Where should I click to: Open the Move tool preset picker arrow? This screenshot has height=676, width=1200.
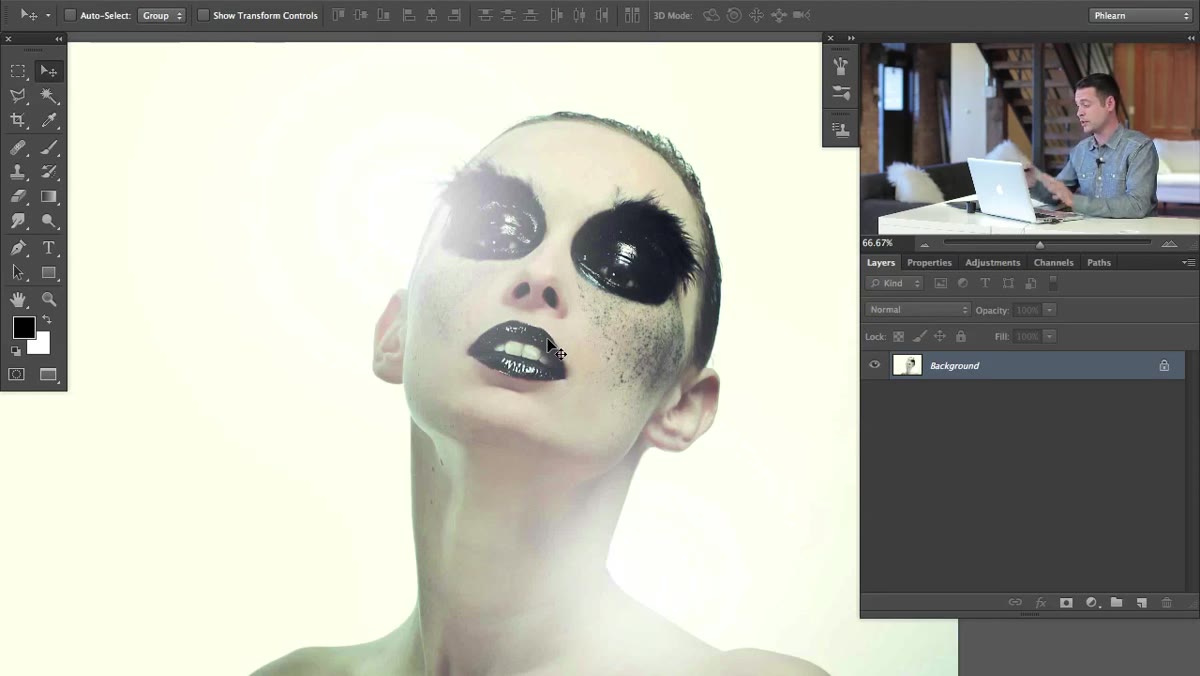pyautogui.click(x=48, y=15)
